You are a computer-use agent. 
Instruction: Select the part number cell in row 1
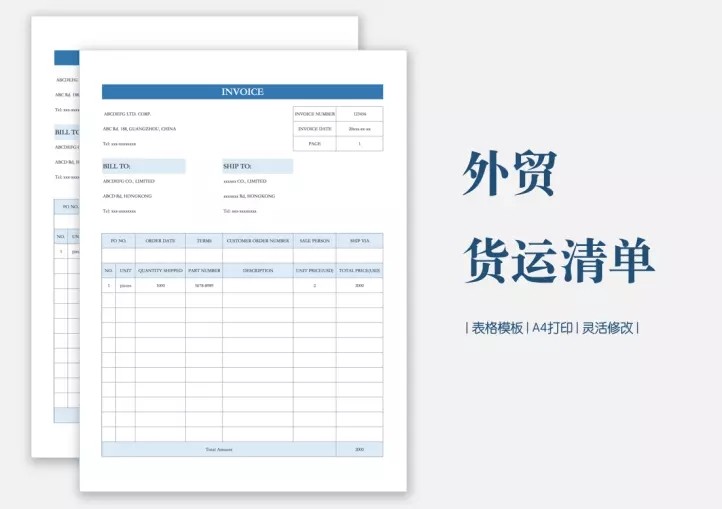[x=204, y=286]
